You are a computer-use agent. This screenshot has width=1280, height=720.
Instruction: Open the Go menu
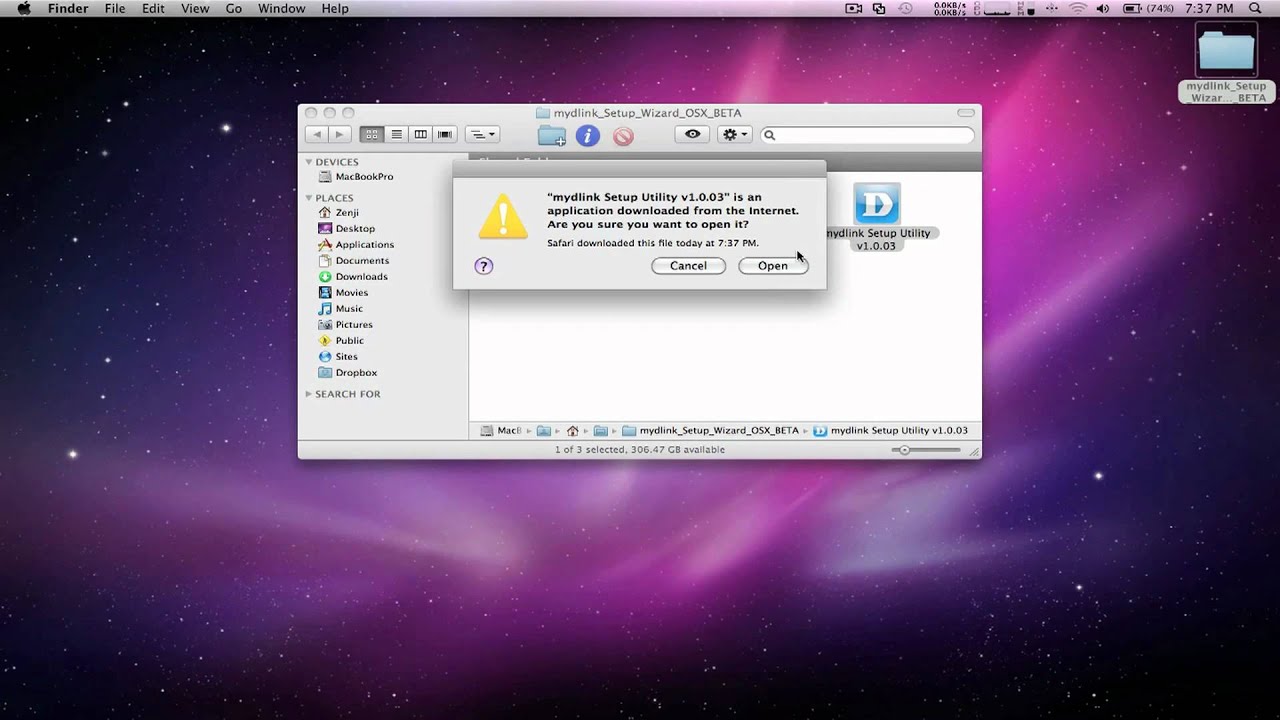click(234, 9)
